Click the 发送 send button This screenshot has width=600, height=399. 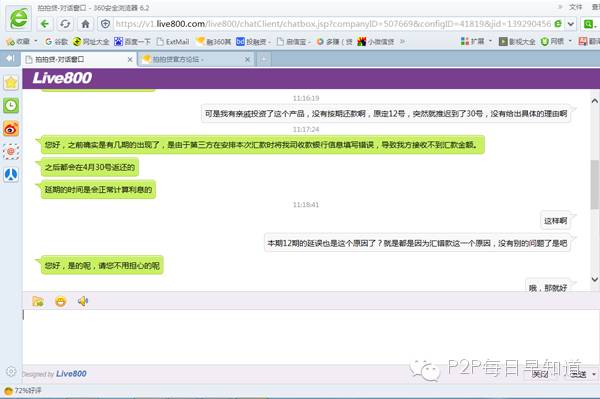[x=578, y=374]
